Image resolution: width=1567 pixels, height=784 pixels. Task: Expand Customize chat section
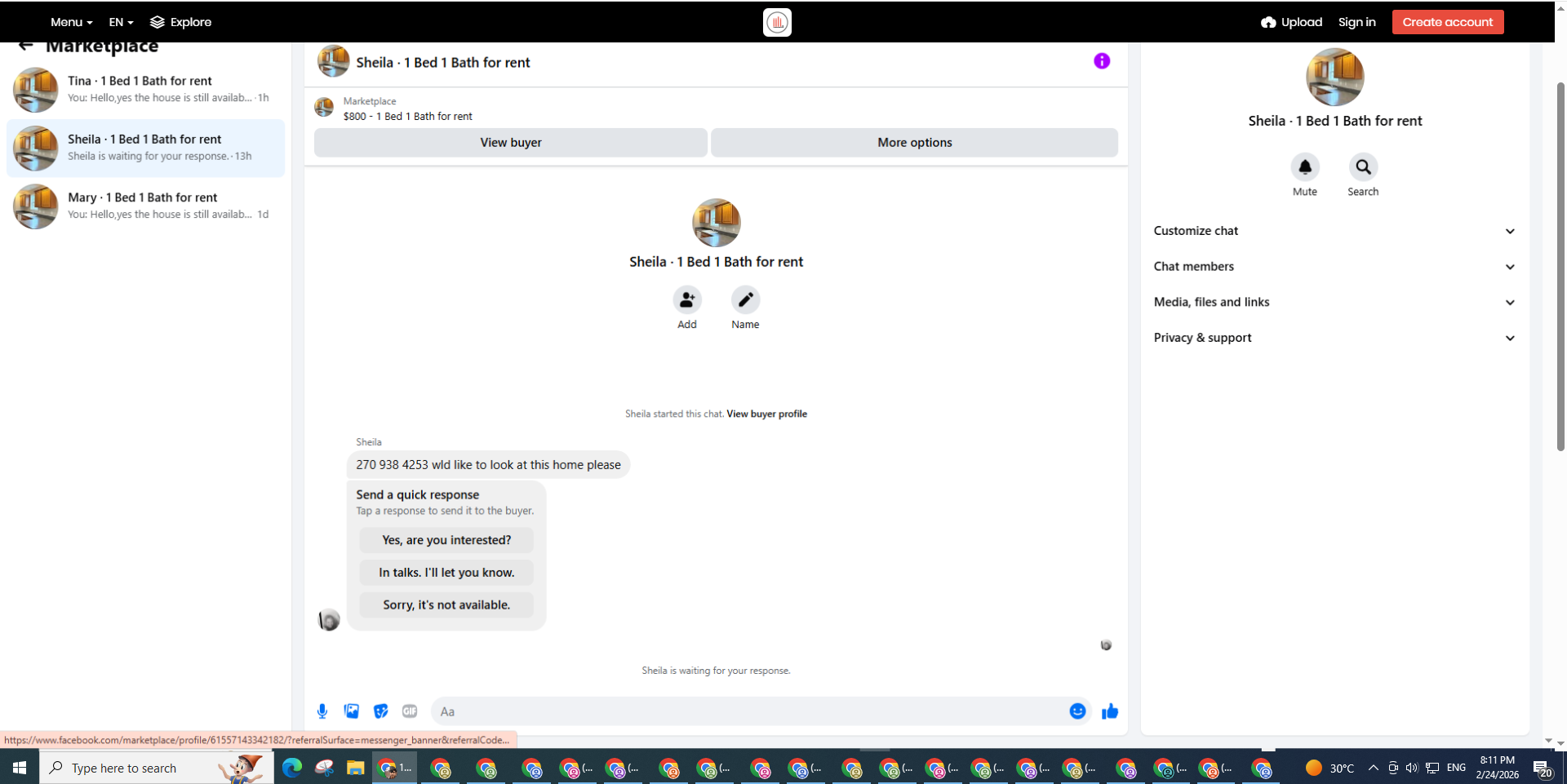point(1335,231)
